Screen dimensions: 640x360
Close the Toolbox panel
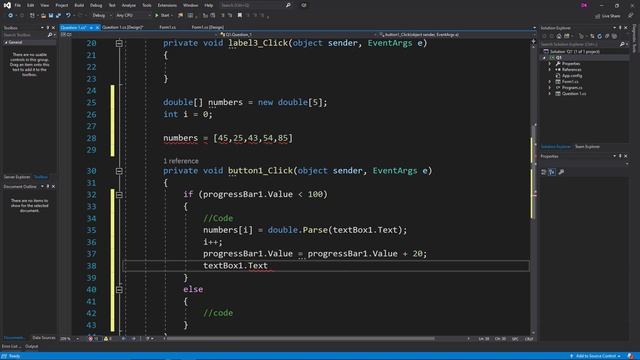53,28
